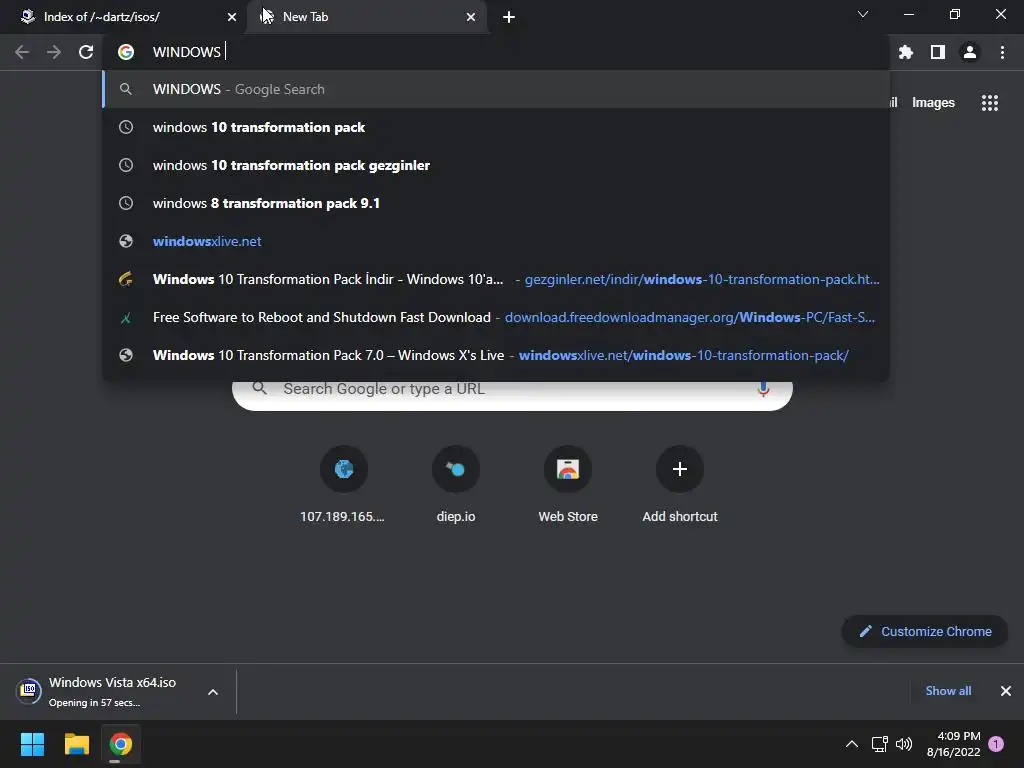1024x768 pixels.
Task: Open File Explorer from the taskbar
Action: click(x=76, y=744)
